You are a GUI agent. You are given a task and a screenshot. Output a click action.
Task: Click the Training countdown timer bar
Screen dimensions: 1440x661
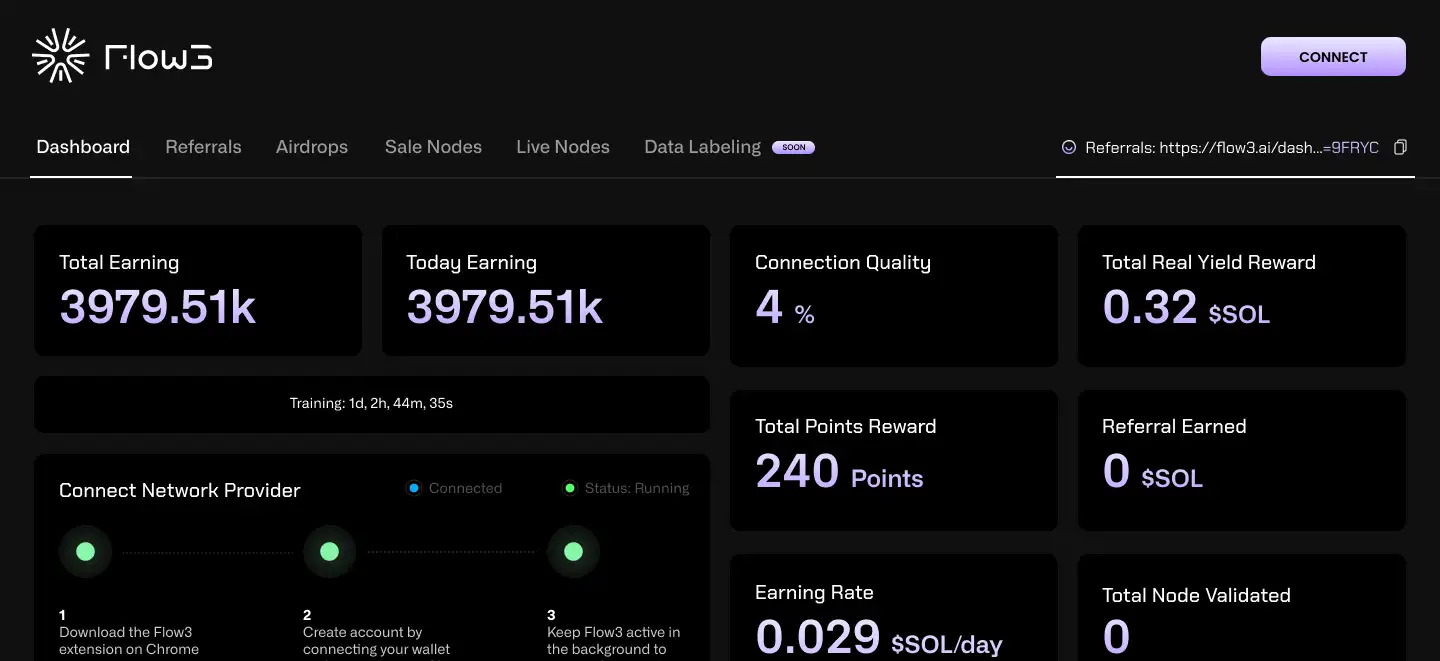[371, 404]
